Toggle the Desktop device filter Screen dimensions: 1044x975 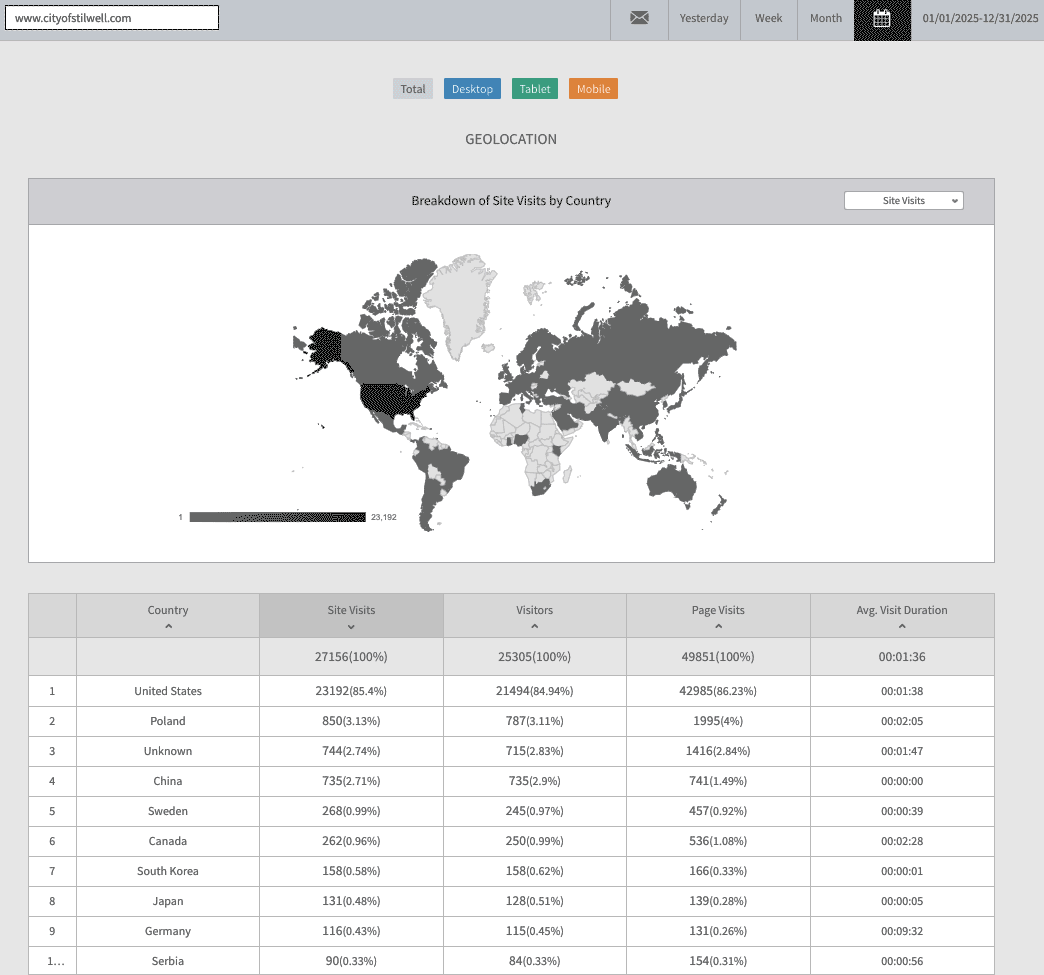coord(472,89)
